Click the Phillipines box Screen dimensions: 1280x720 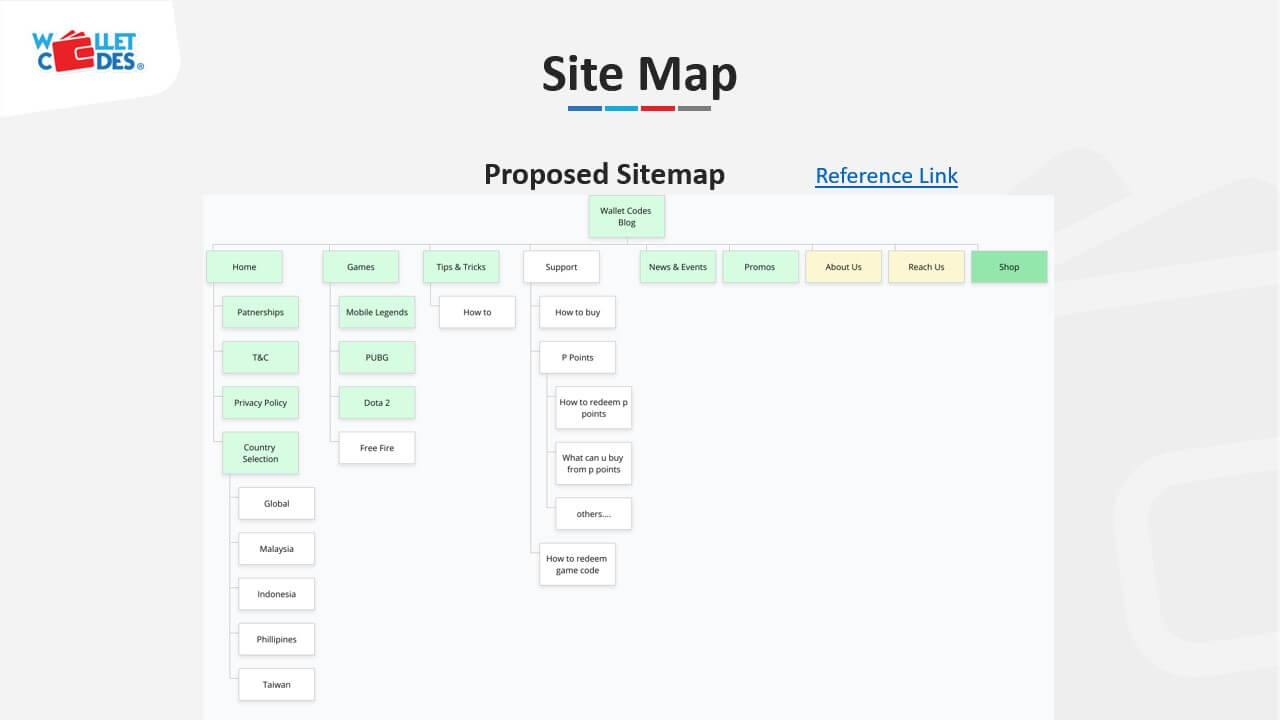[x=277, y=639]
